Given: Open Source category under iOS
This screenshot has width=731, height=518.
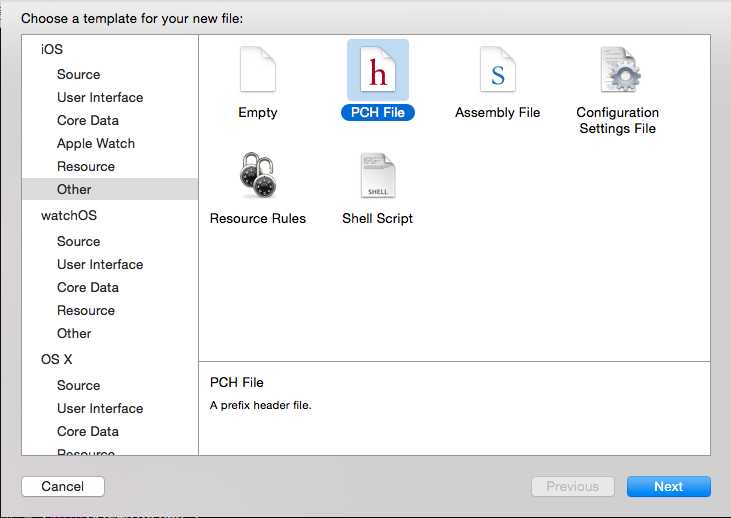Looking at the screenshot, I should tap(79, 74).
